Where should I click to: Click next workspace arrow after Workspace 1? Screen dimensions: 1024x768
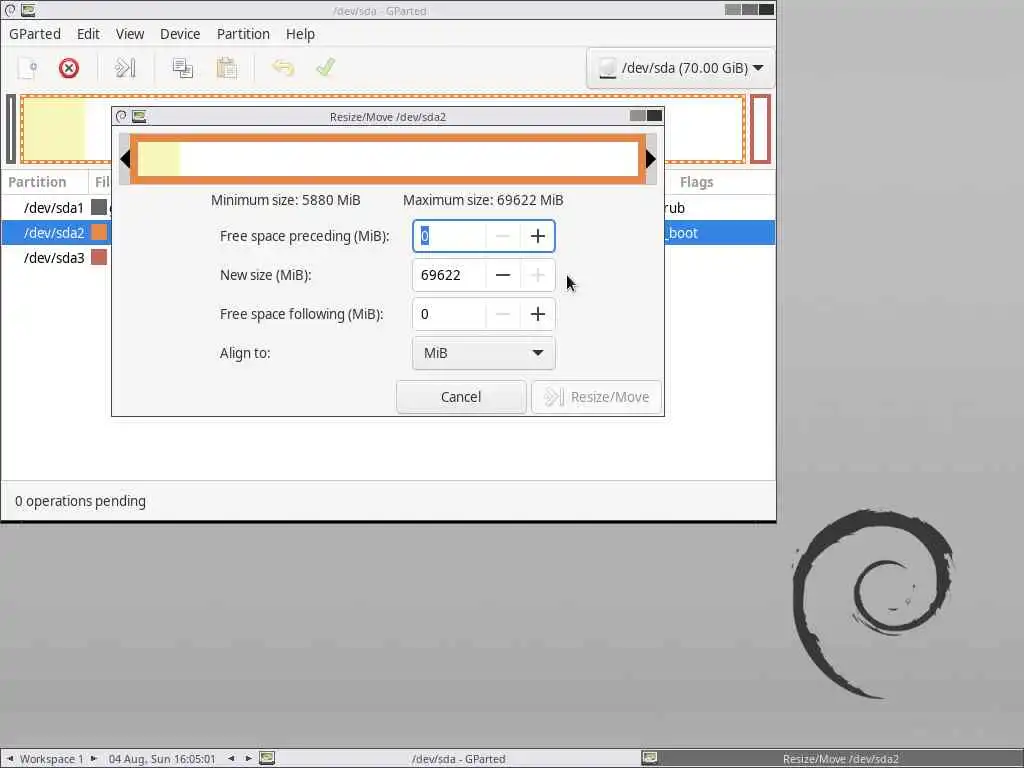point(93,759)
